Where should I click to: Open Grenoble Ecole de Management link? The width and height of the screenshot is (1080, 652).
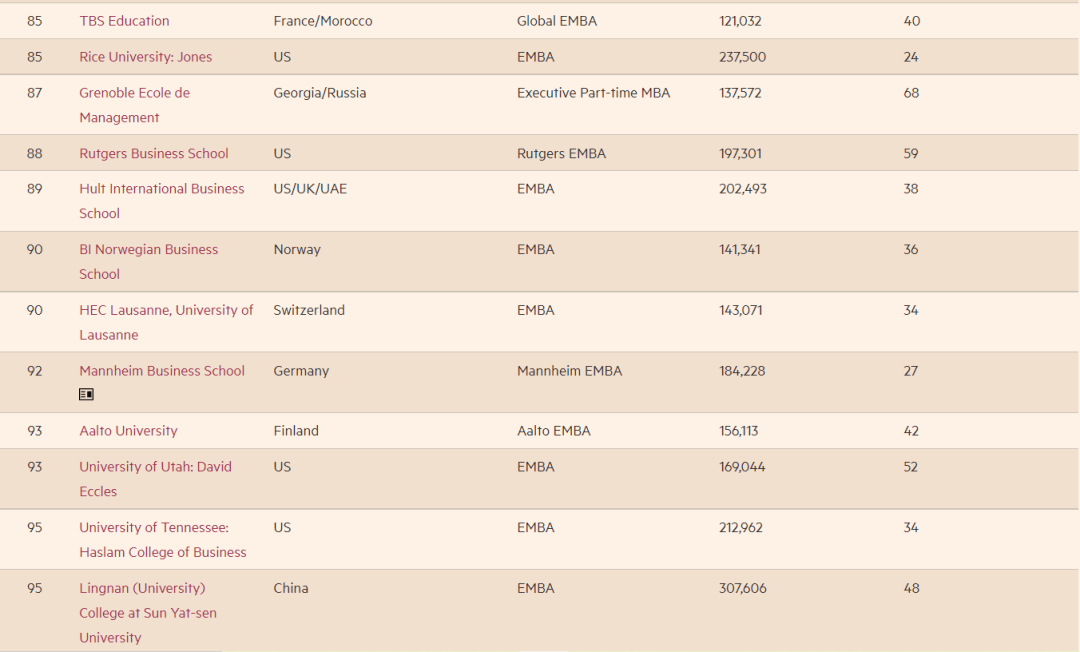[134, 105]
